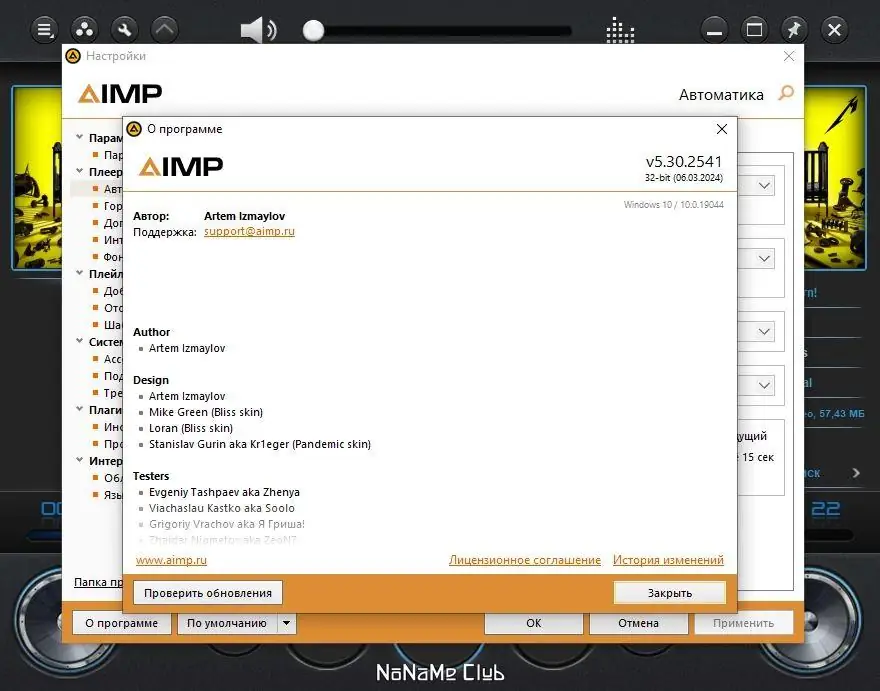This screenshot has height=691, width=880.
Task: Open the История изменений link
Action: click(668, 560)
